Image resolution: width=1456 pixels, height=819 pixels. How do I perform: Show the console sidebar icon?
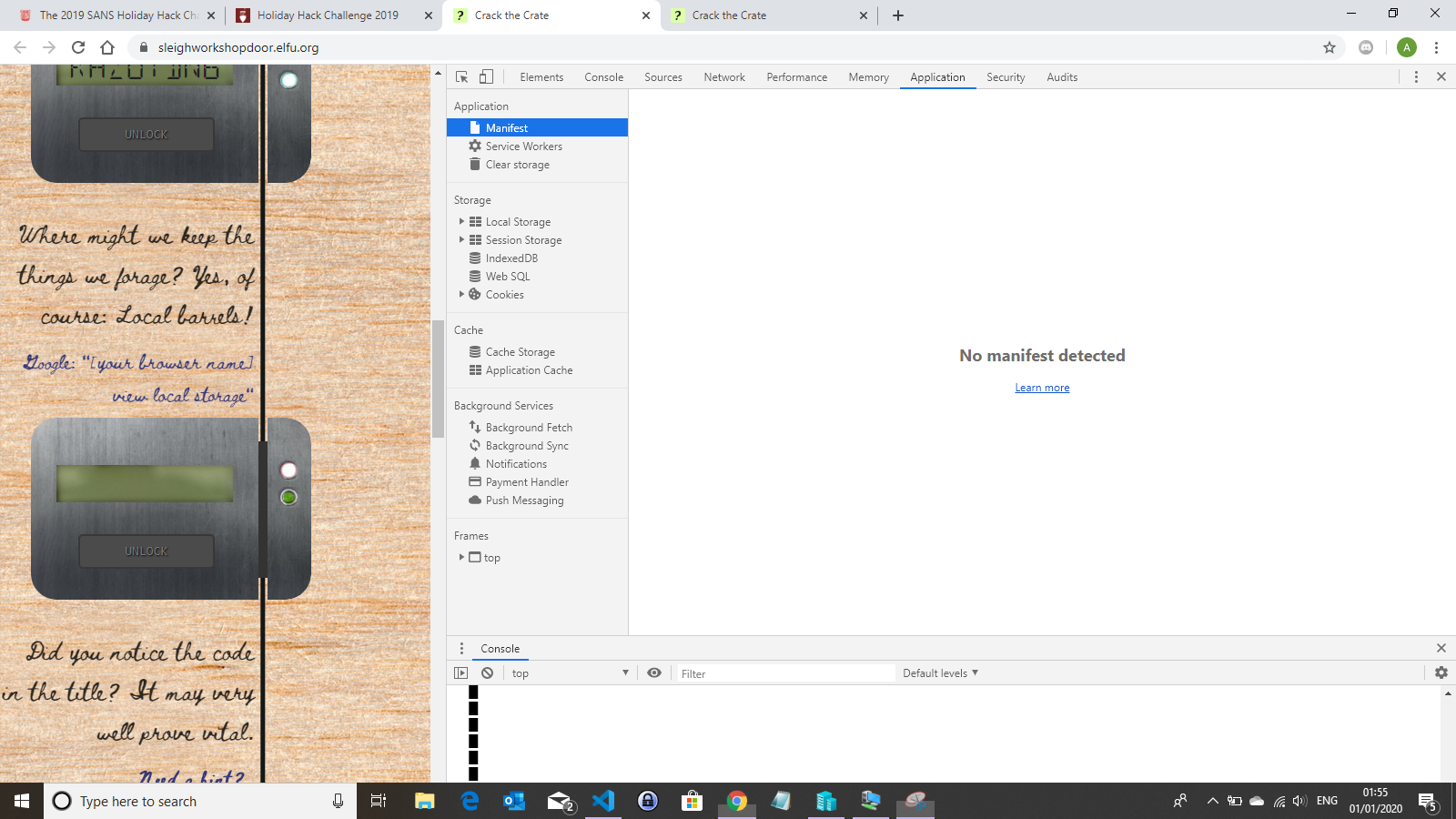(461, 673)
